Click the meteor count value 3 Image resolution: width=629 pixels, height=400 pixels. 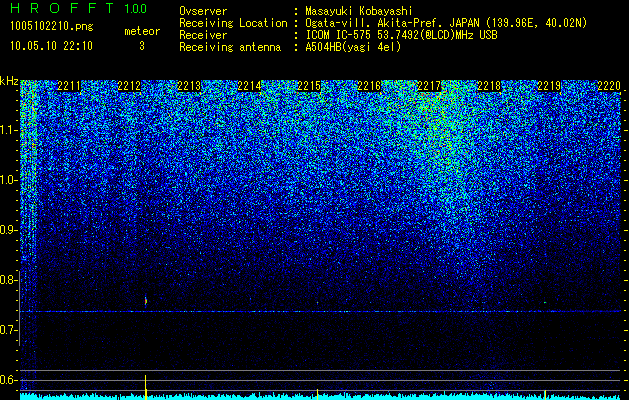tap(142, 46)
